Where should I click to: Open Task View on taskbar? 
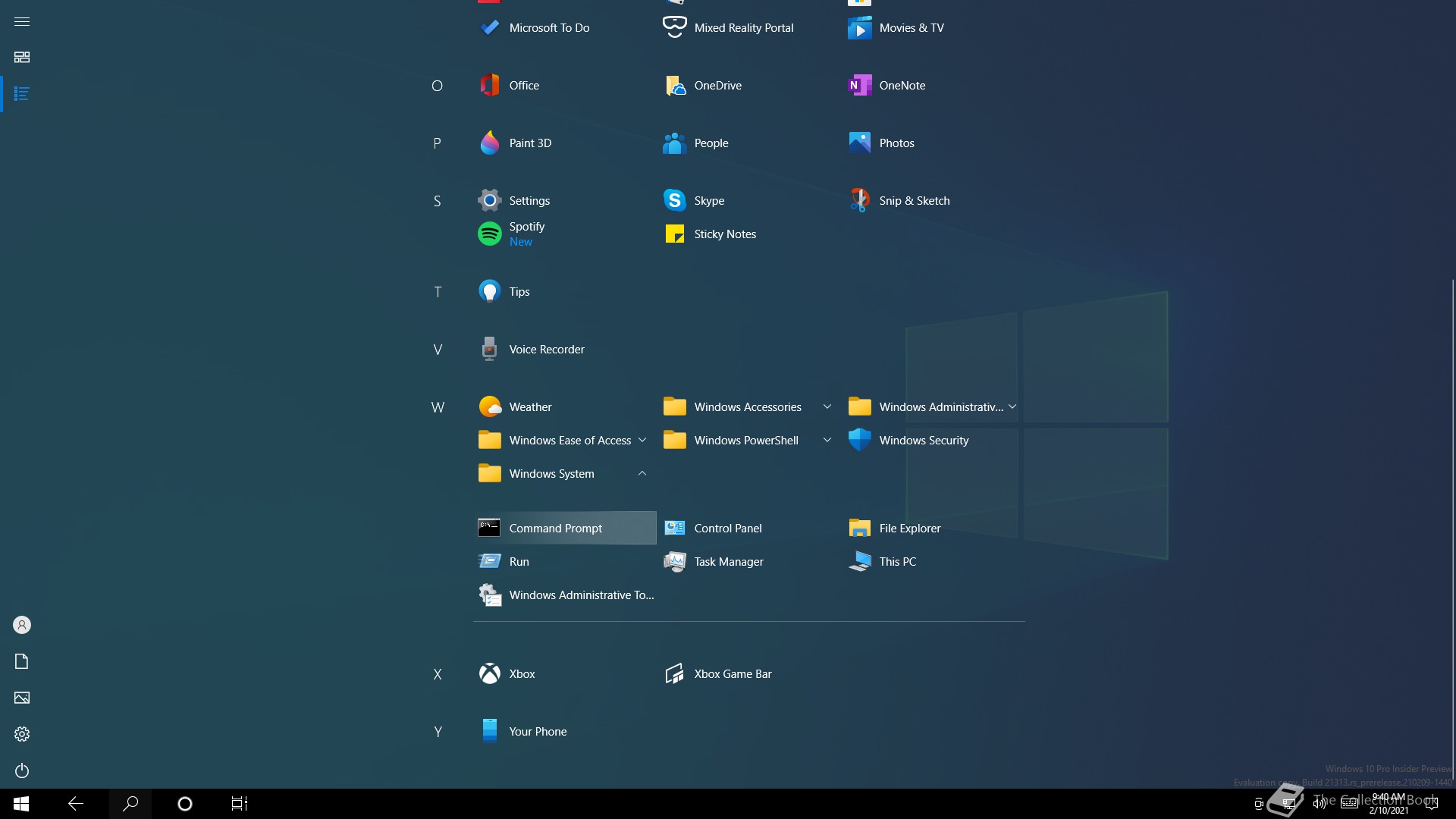(240, 804)
